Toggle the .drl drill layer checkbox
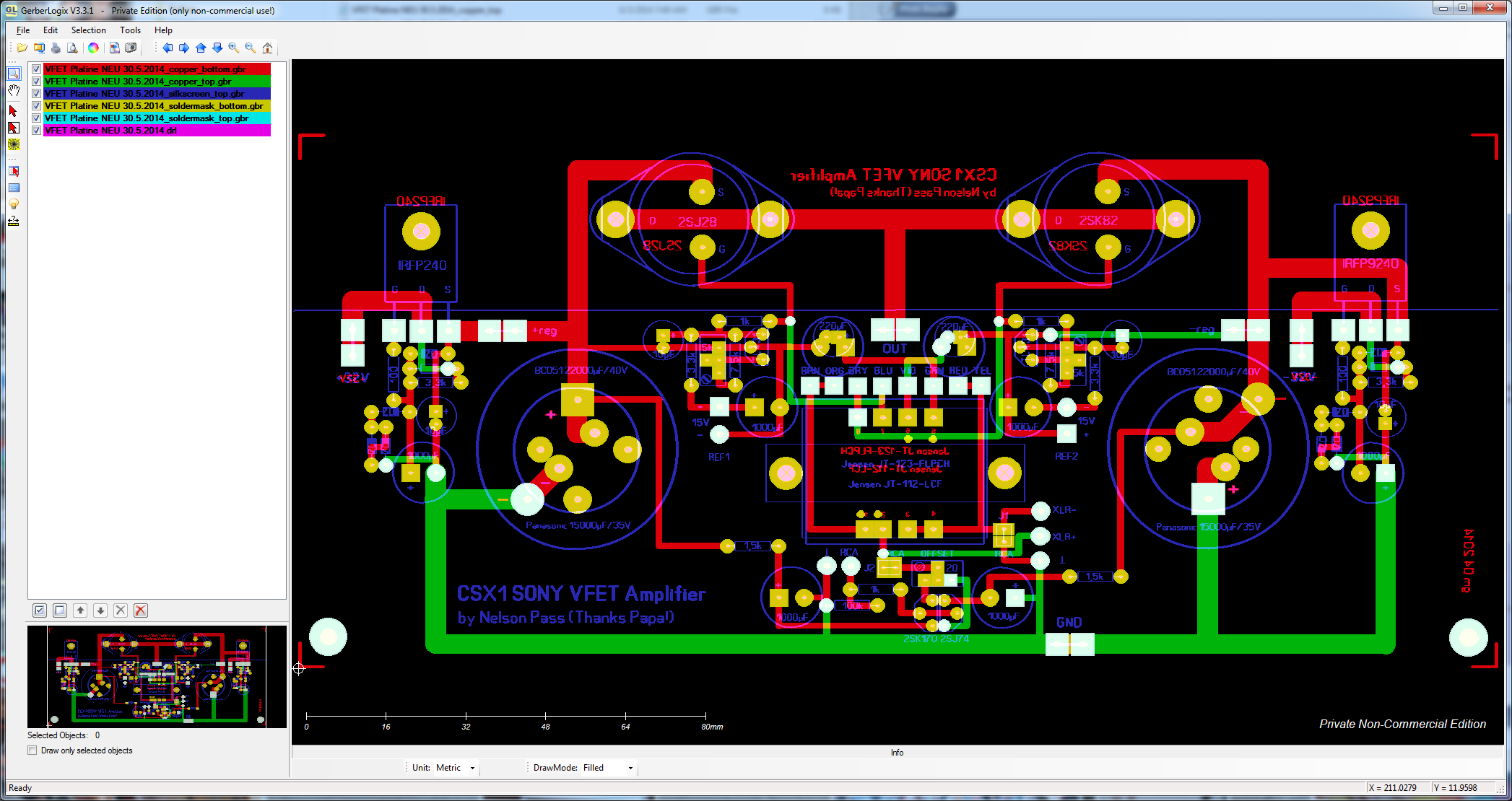Screen dimensions: 1512x801 coord(36,131)
